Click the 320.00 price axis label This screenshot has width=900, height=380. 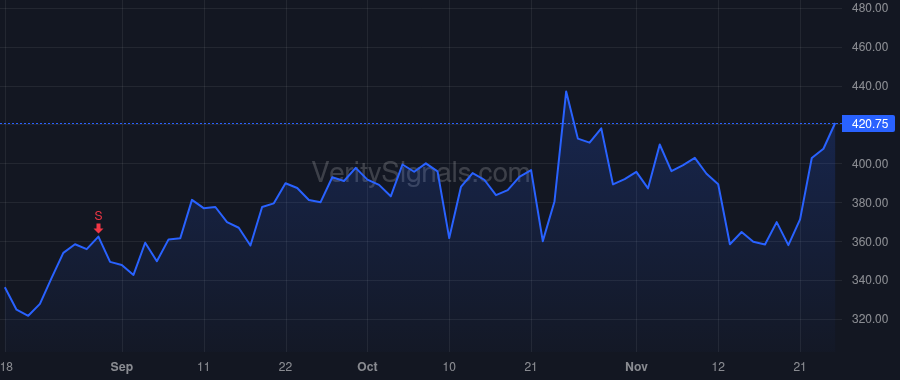(870, 319)
